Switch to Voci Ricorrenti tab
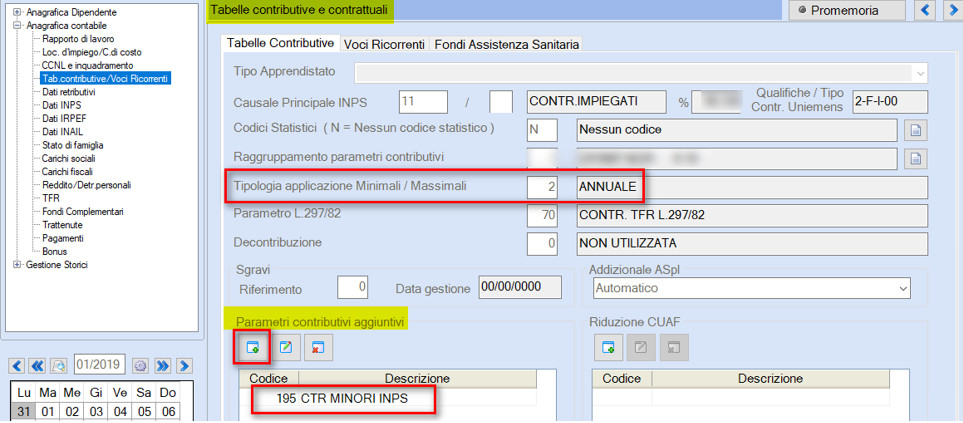This screenshot has height=423, width=963. point(384,44)
